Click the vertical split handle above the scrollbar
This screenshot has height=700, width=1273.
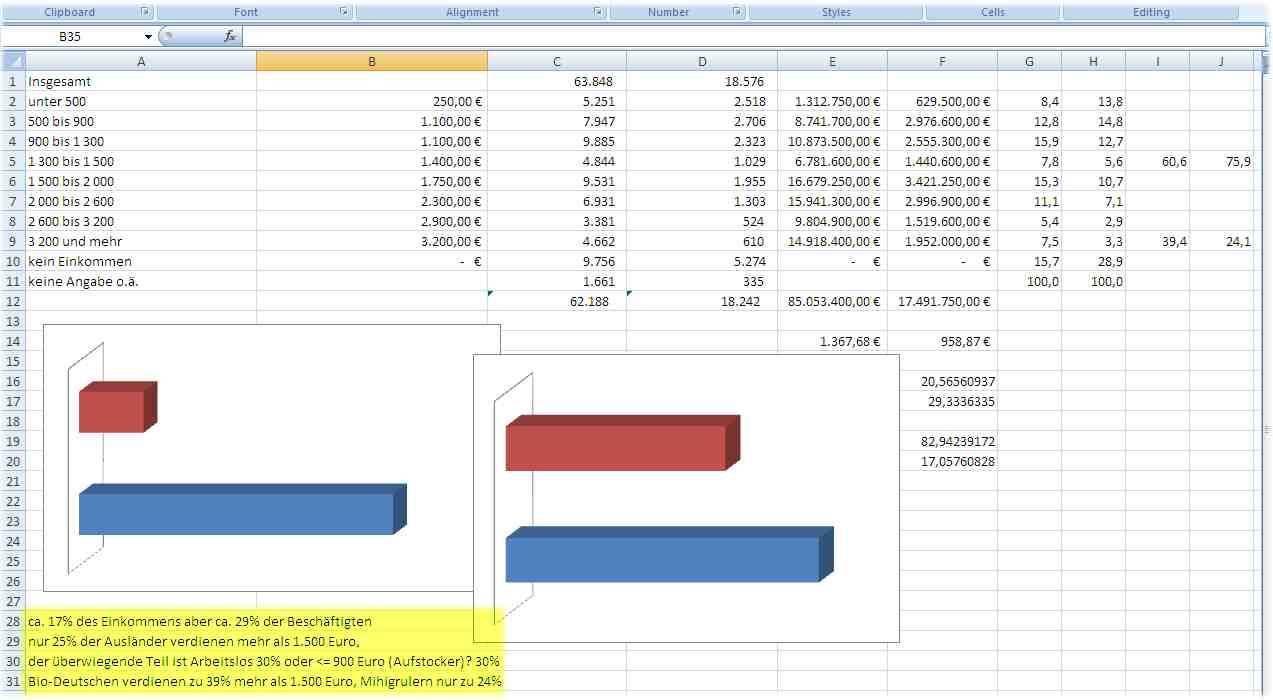[1264, 55]
